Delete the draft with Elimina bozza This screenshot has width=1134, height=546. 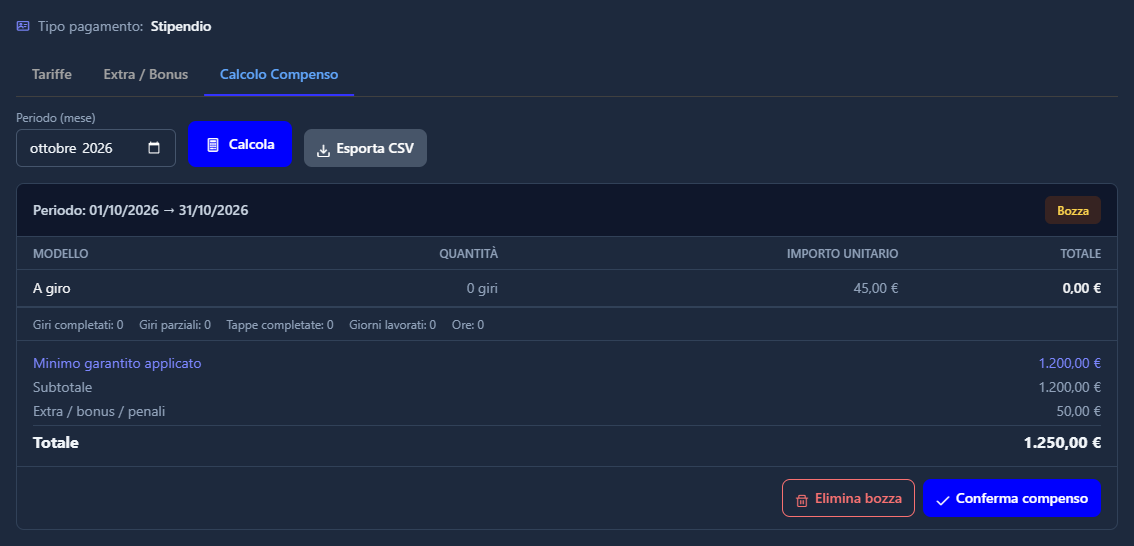pyautogui.click(x=848, y=498)
